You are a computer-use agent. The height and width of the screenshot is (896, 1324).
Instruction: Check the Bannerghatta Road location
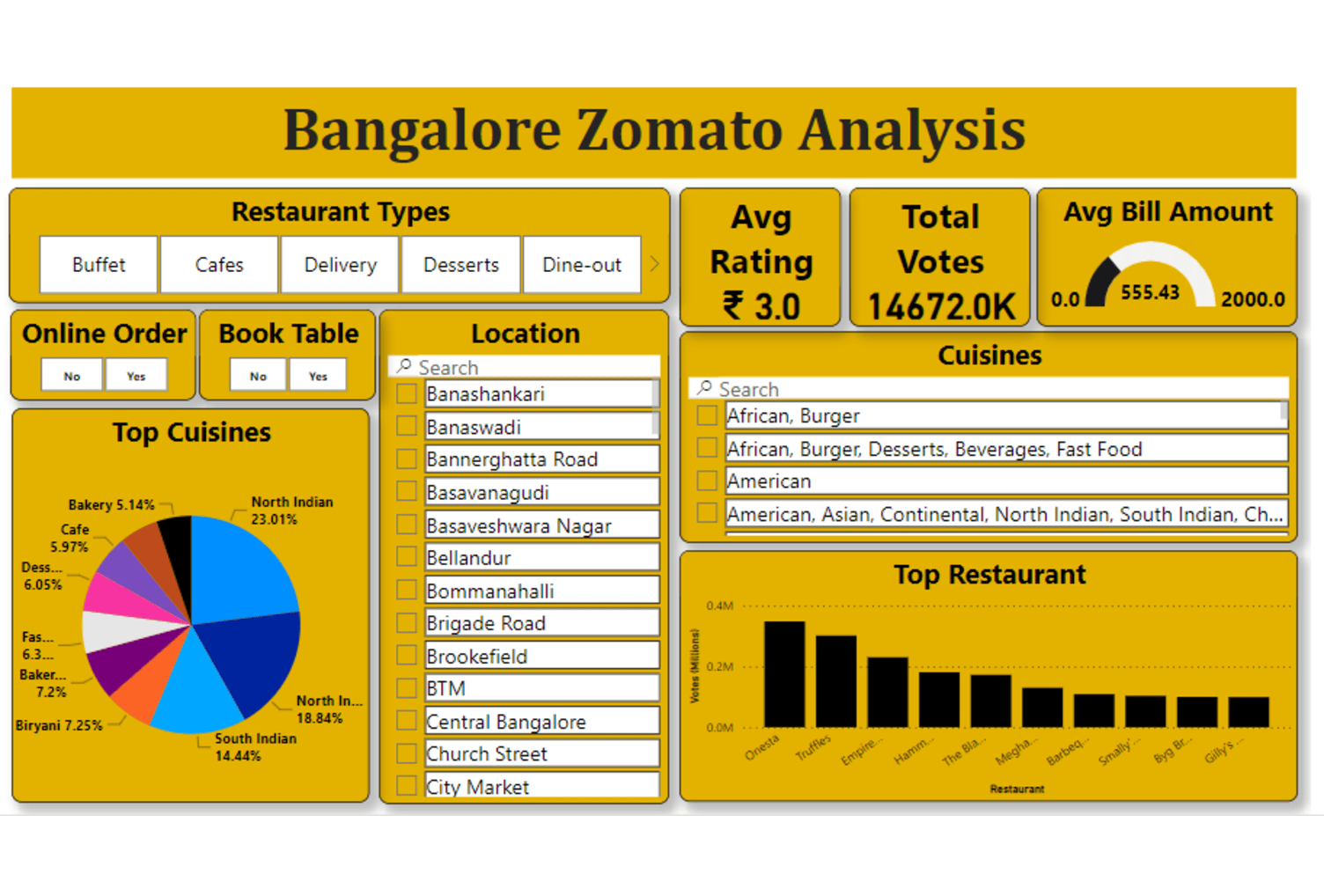(x=407, y=459)
